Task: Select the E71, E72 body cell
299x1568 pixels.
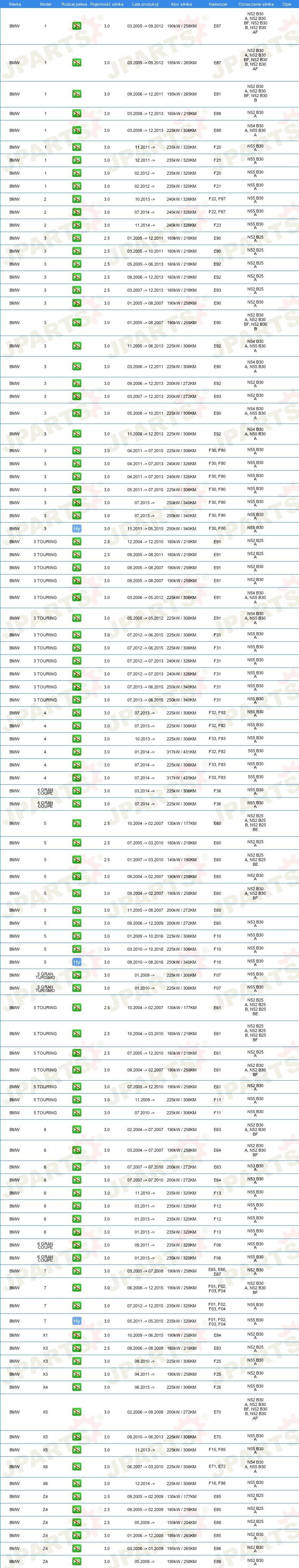Action: tap(218, 1467)
